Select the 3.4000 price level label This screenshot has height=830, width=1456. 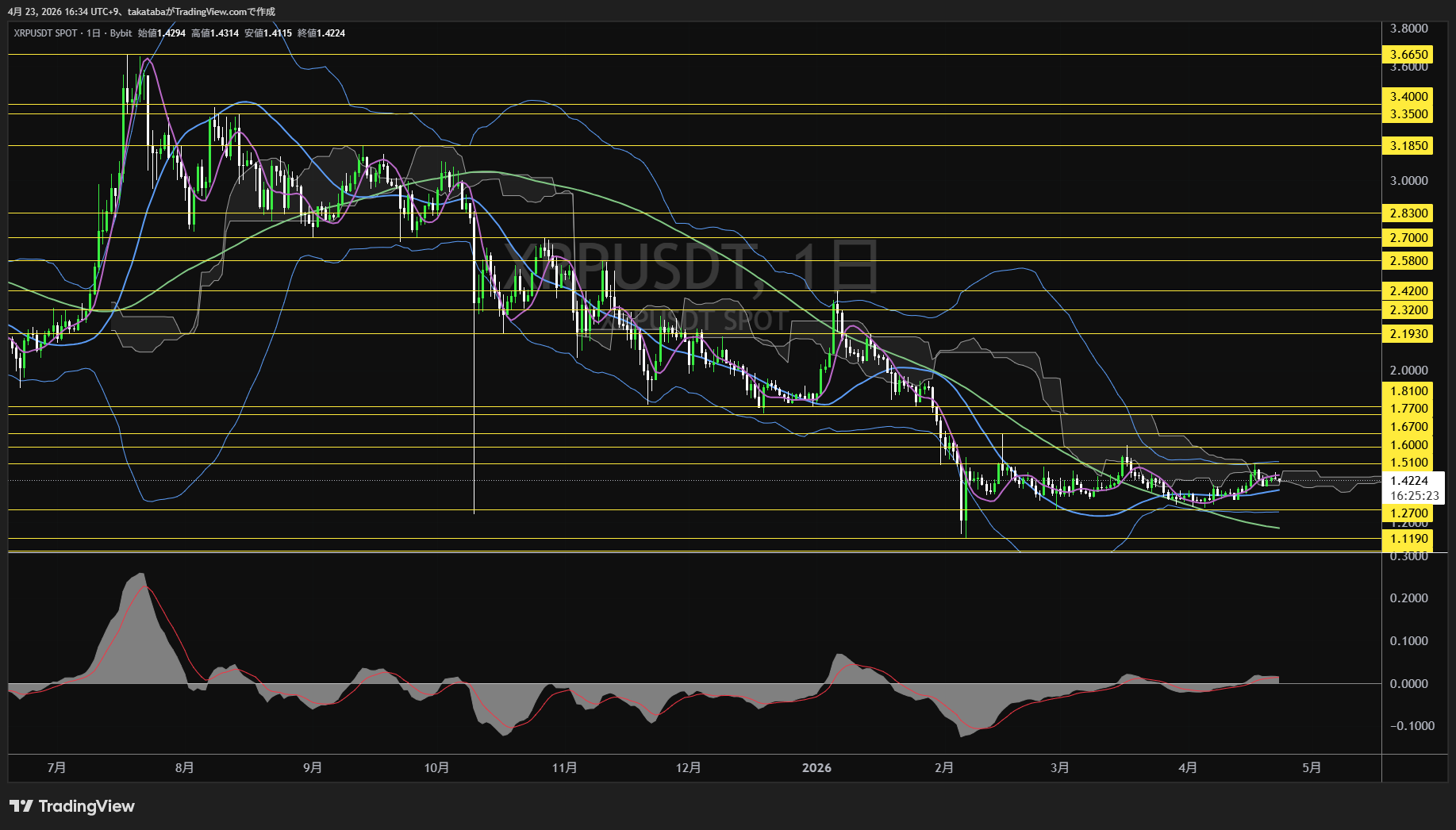click(x=1408, y=97)
